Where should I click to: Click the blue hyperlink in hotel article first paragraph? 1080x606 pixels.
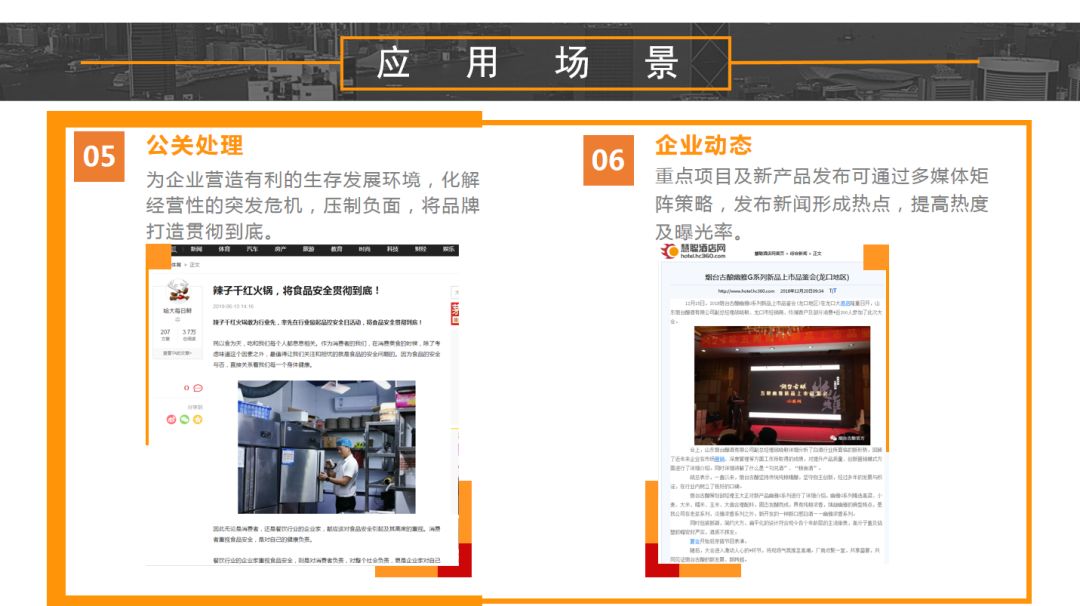pos(844,303)
